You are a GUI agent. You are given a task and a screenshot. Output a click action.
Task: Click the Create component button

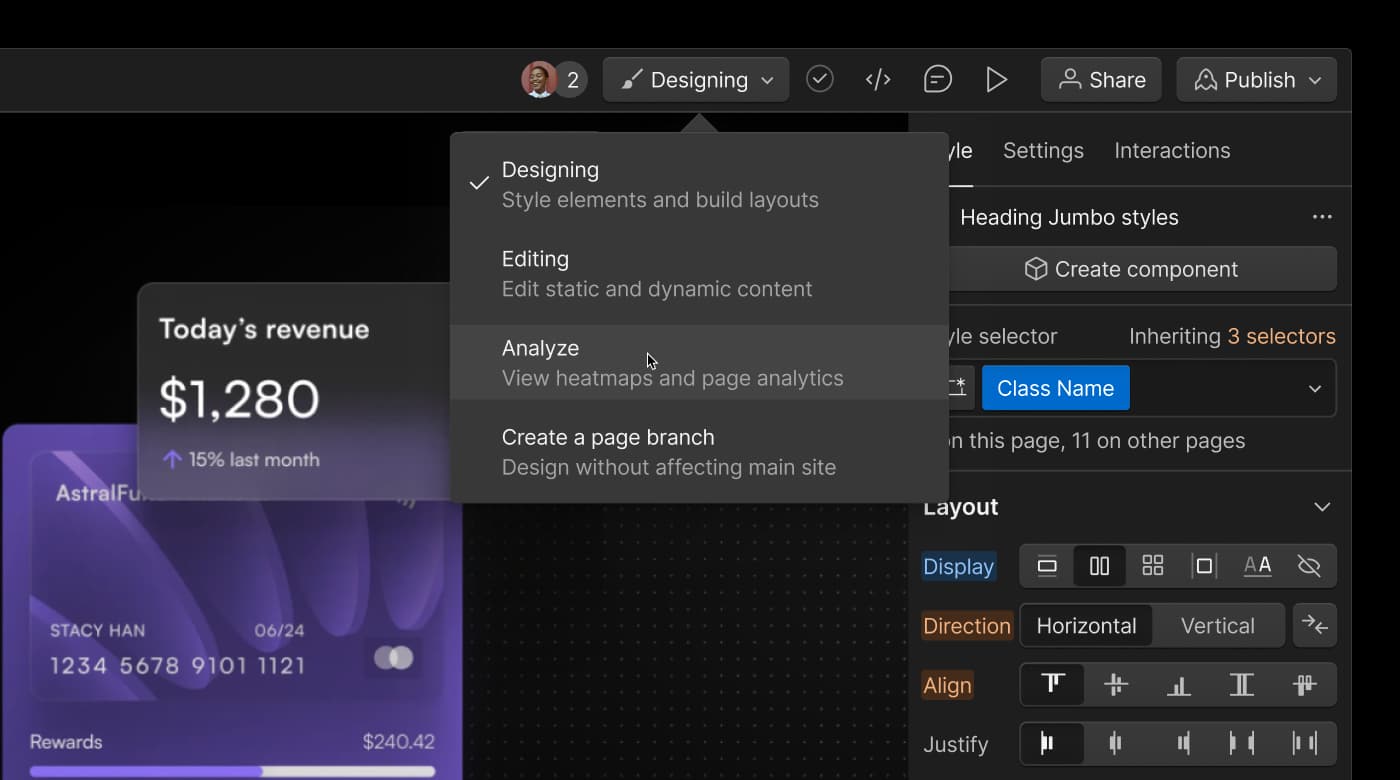pyautogui.click(x=1143, y=268)
